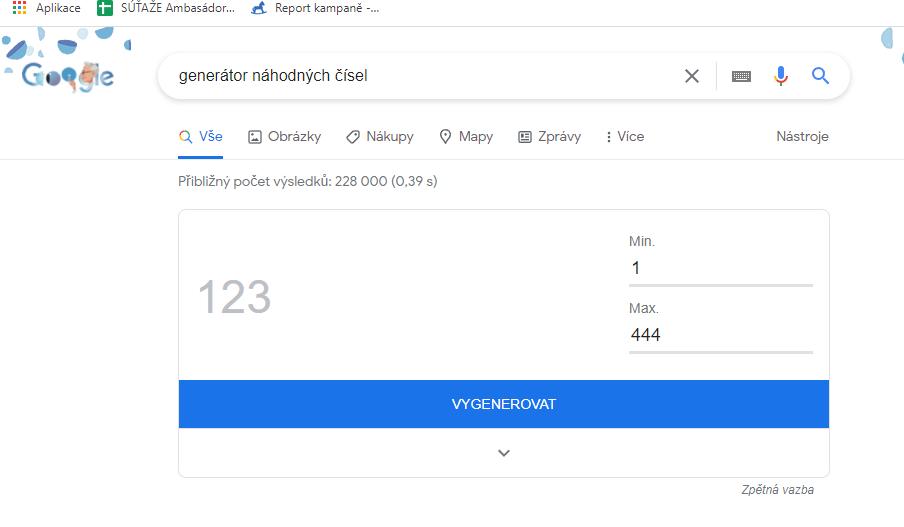904x527 pixels.
Task: Start voice search with microphone icon
Action: [x=781, y=76]
